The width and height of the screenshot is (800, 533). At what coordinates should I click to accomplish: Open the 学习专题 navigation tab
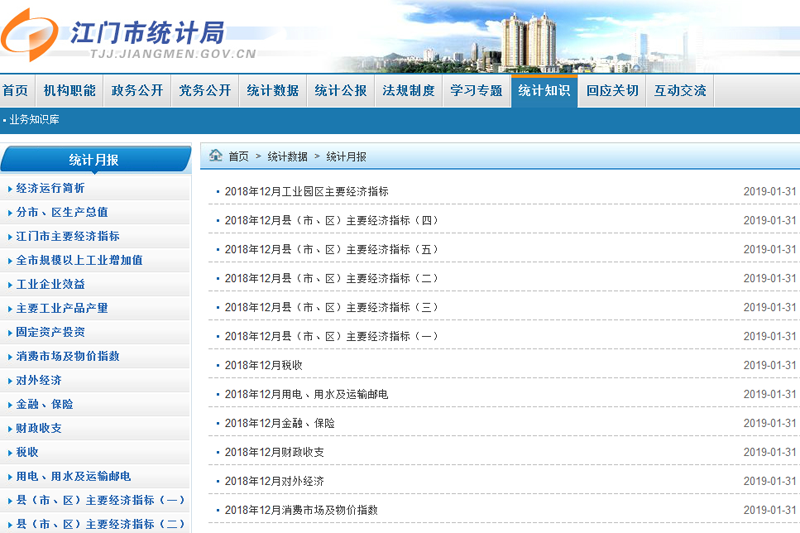click(x=477, y=91)
